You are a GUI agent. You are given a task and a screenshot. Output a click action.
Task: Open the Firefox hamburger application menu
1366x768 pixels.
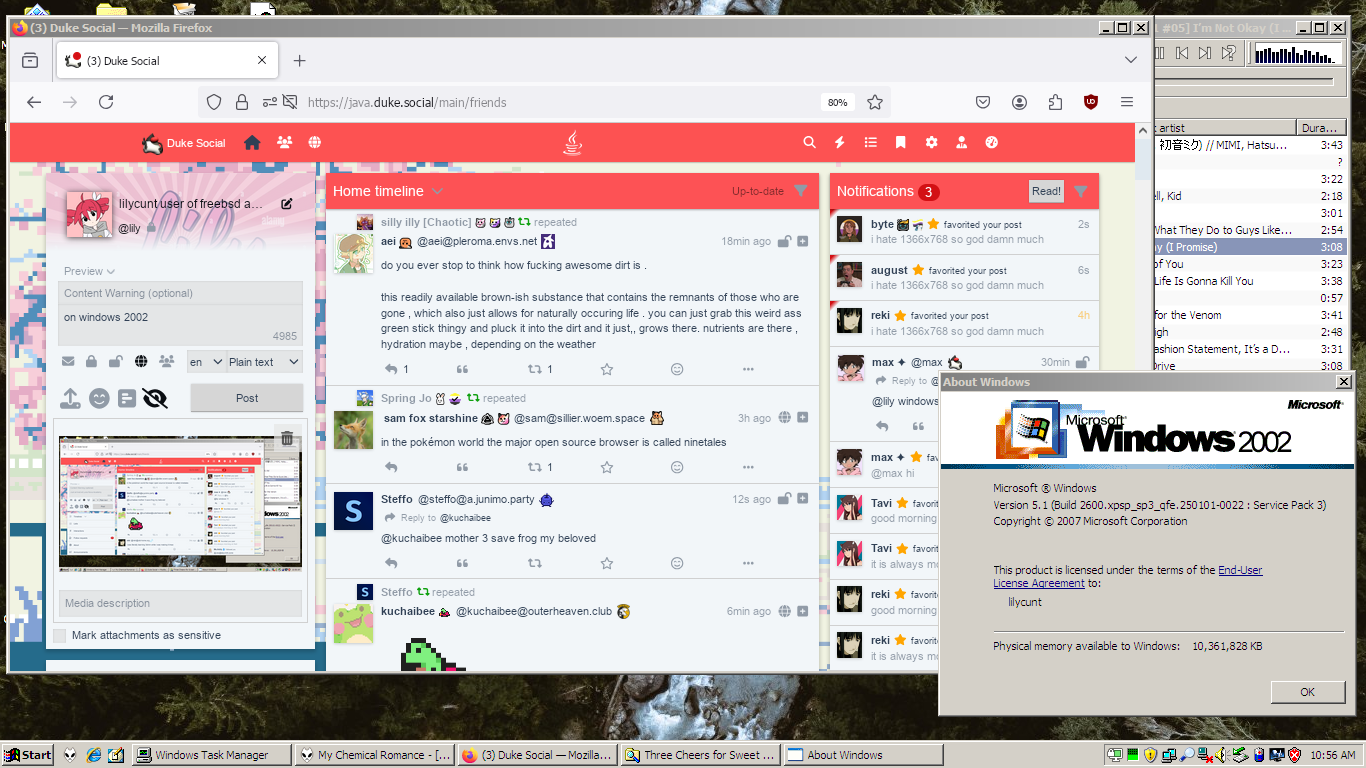(1127, 102)
